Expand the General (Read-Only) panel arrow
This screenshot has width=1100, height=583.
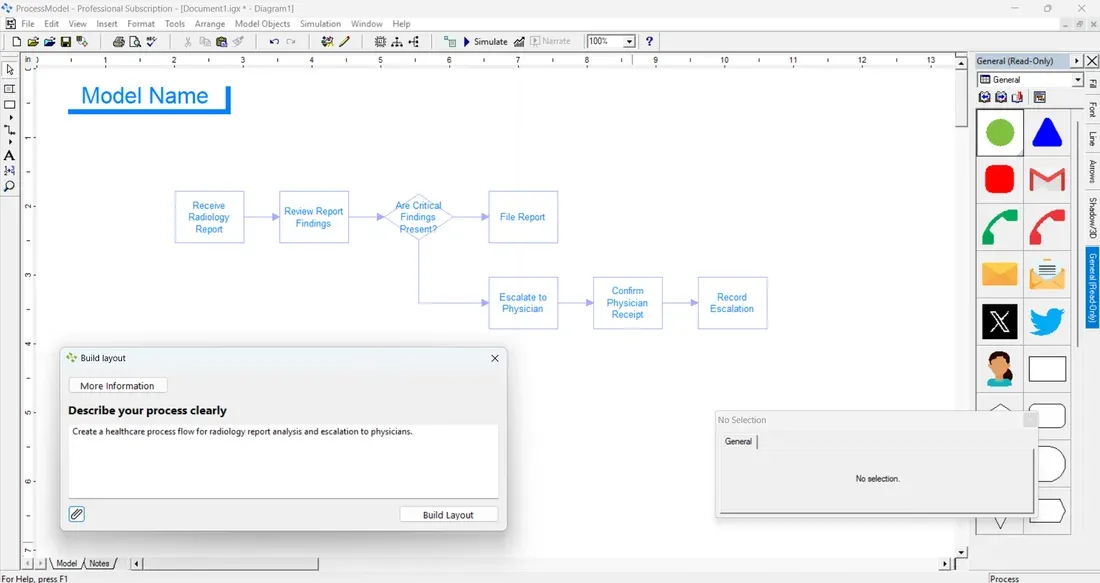pos(1077,61)
